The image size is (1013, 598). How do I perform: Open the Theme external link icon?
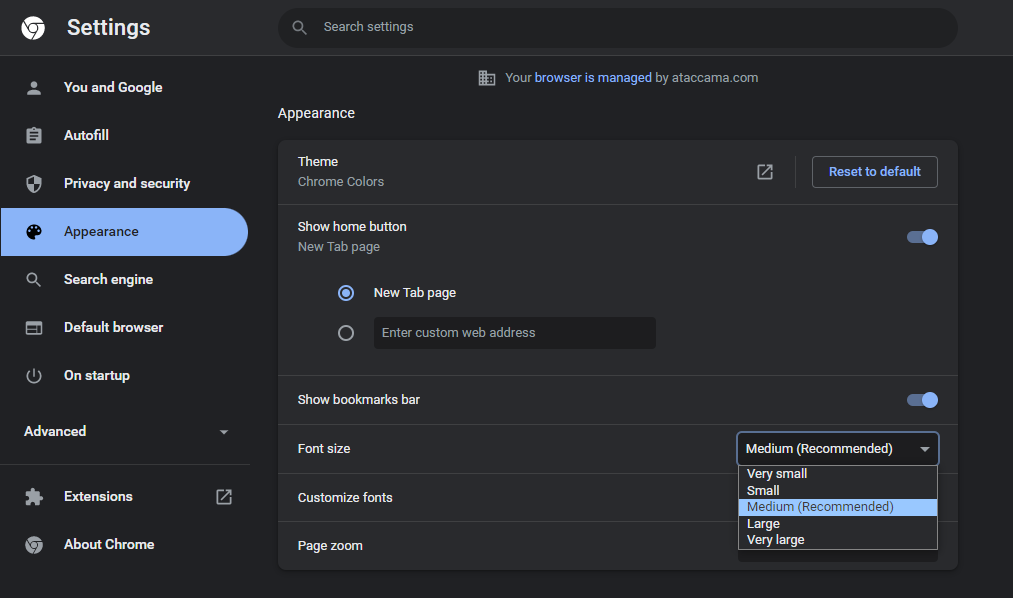[x=764, y=172]
